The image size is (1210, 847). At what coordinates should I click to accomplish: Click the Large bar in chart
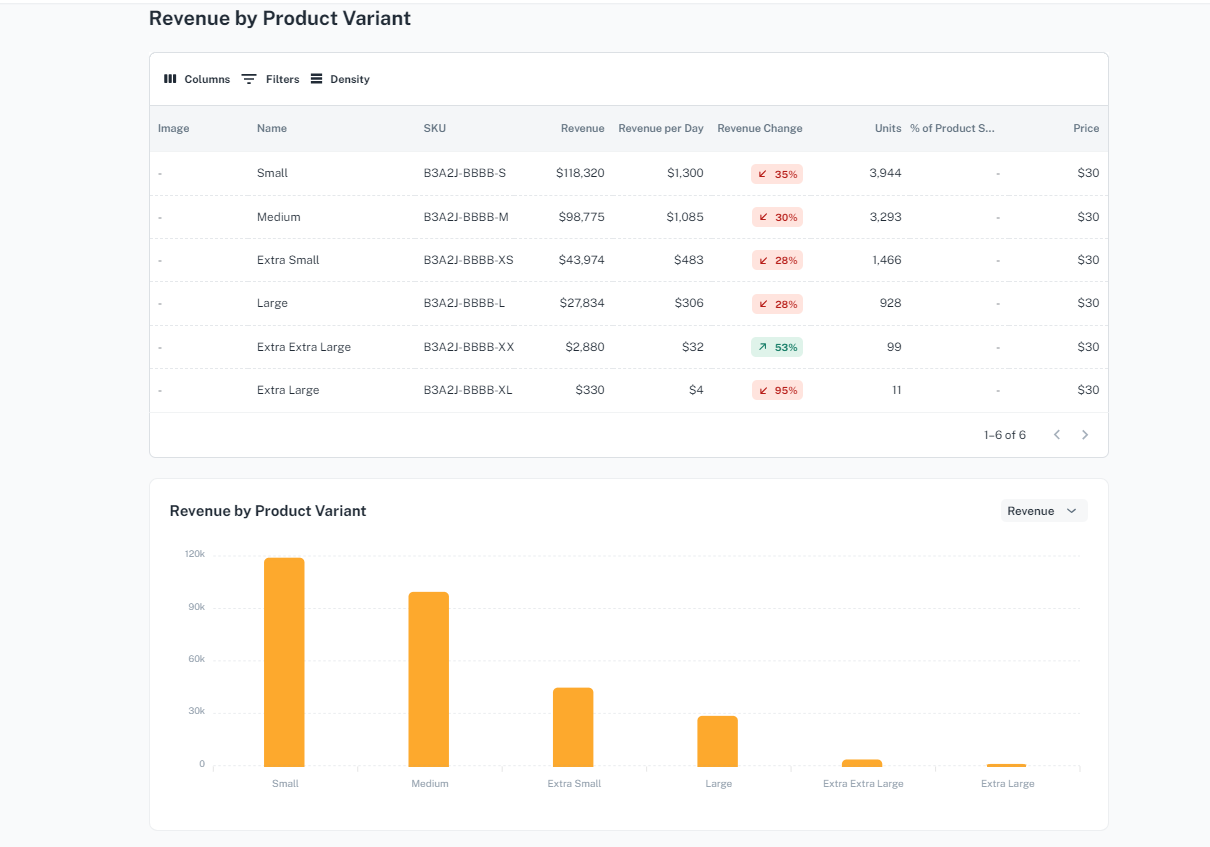coord(718,741)
